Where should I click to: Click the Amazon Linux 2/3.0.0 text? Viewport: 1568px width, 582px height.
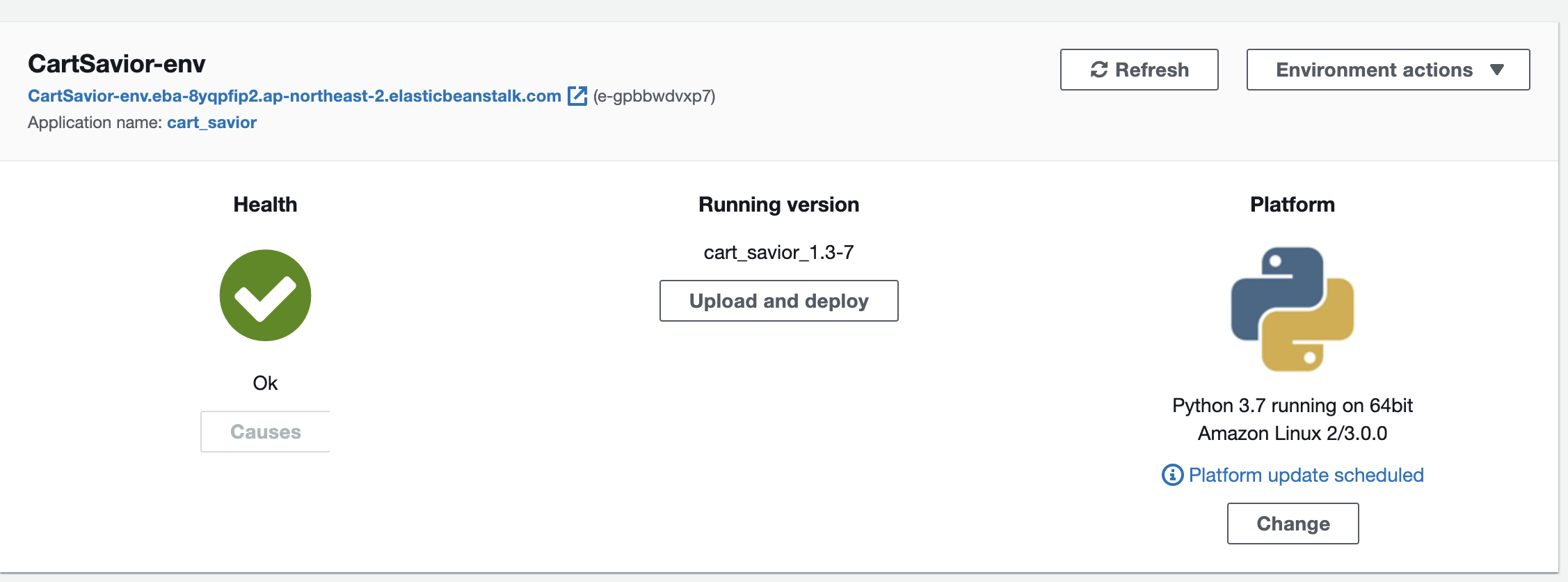(x=1292, y=433)
